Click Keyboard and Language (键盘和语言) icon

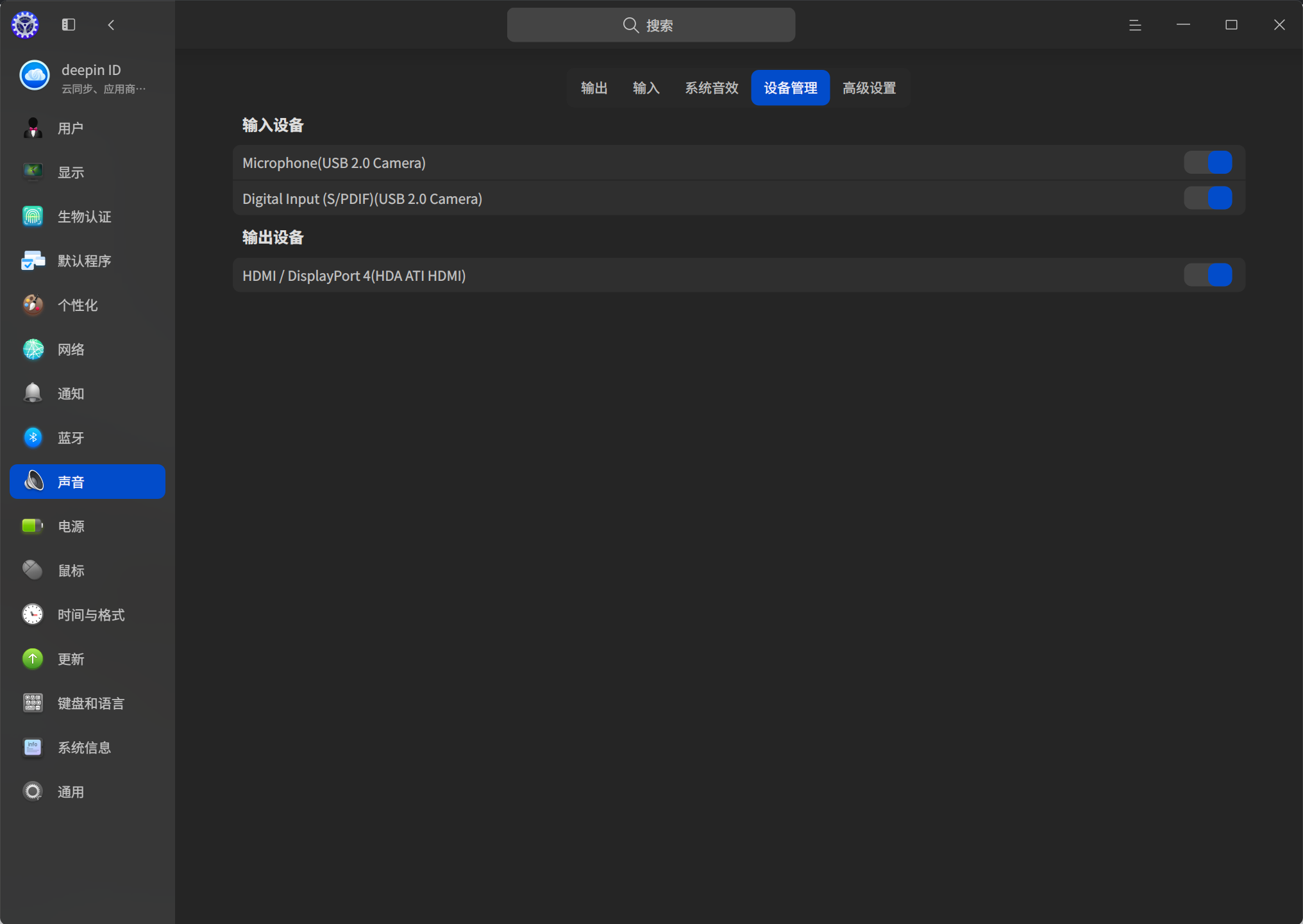[x=33, y=703]
